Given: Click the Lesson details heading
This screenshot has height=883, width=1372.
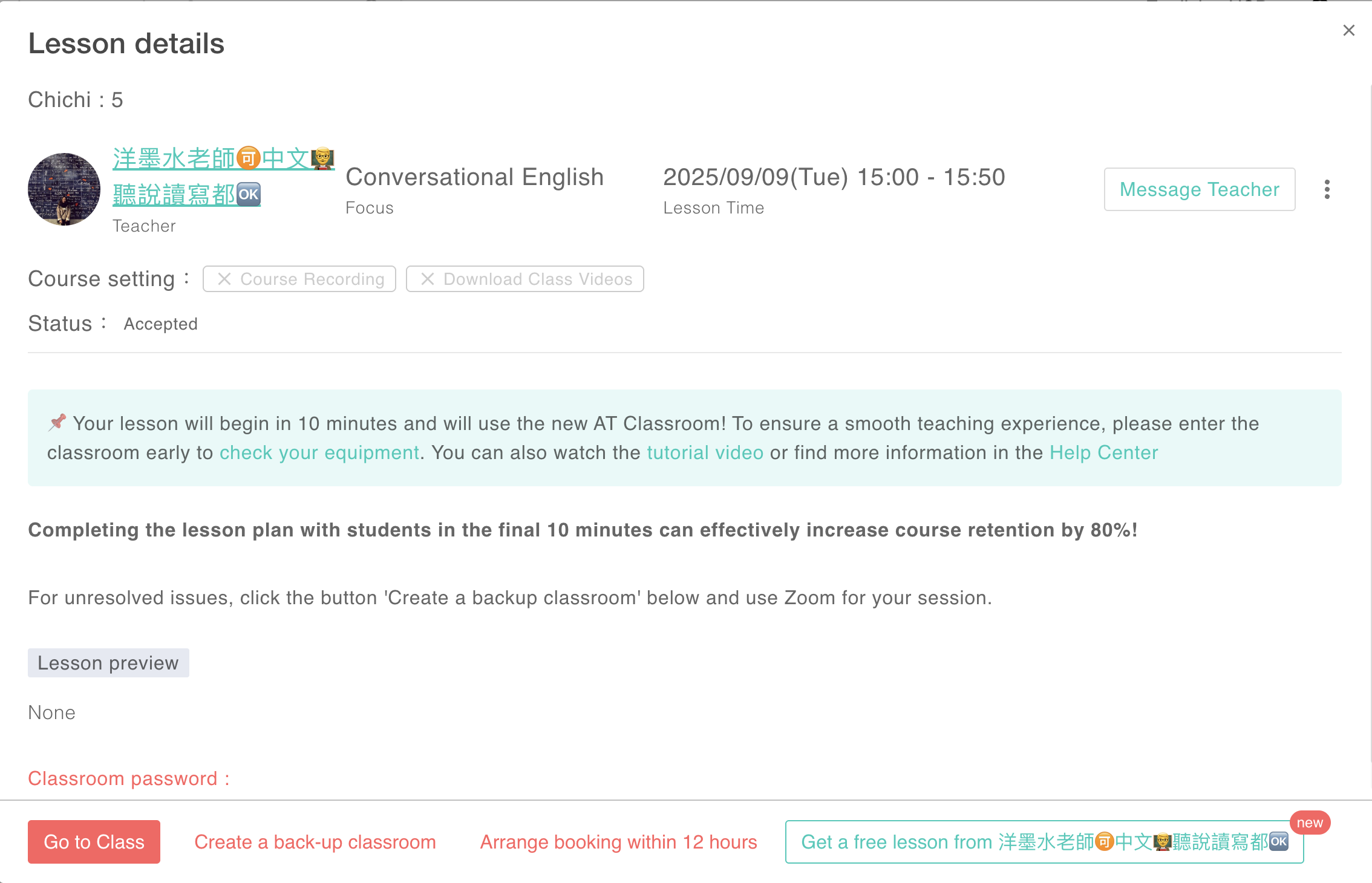Looking at the screenshot, I should (126, 44).
